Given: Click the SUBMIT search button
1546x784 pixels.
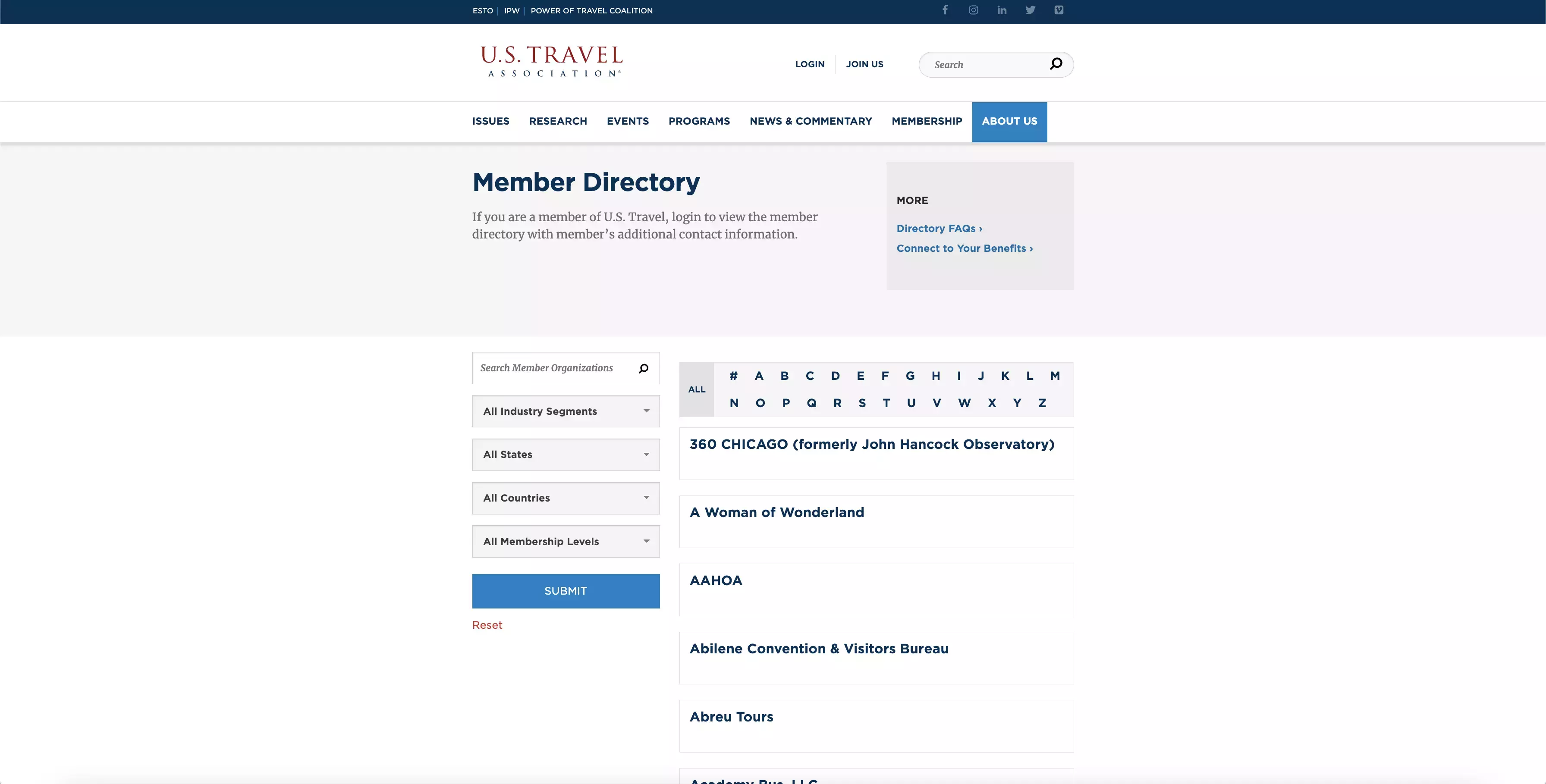Looking at the screenshot, I should (x=566, y=591).
